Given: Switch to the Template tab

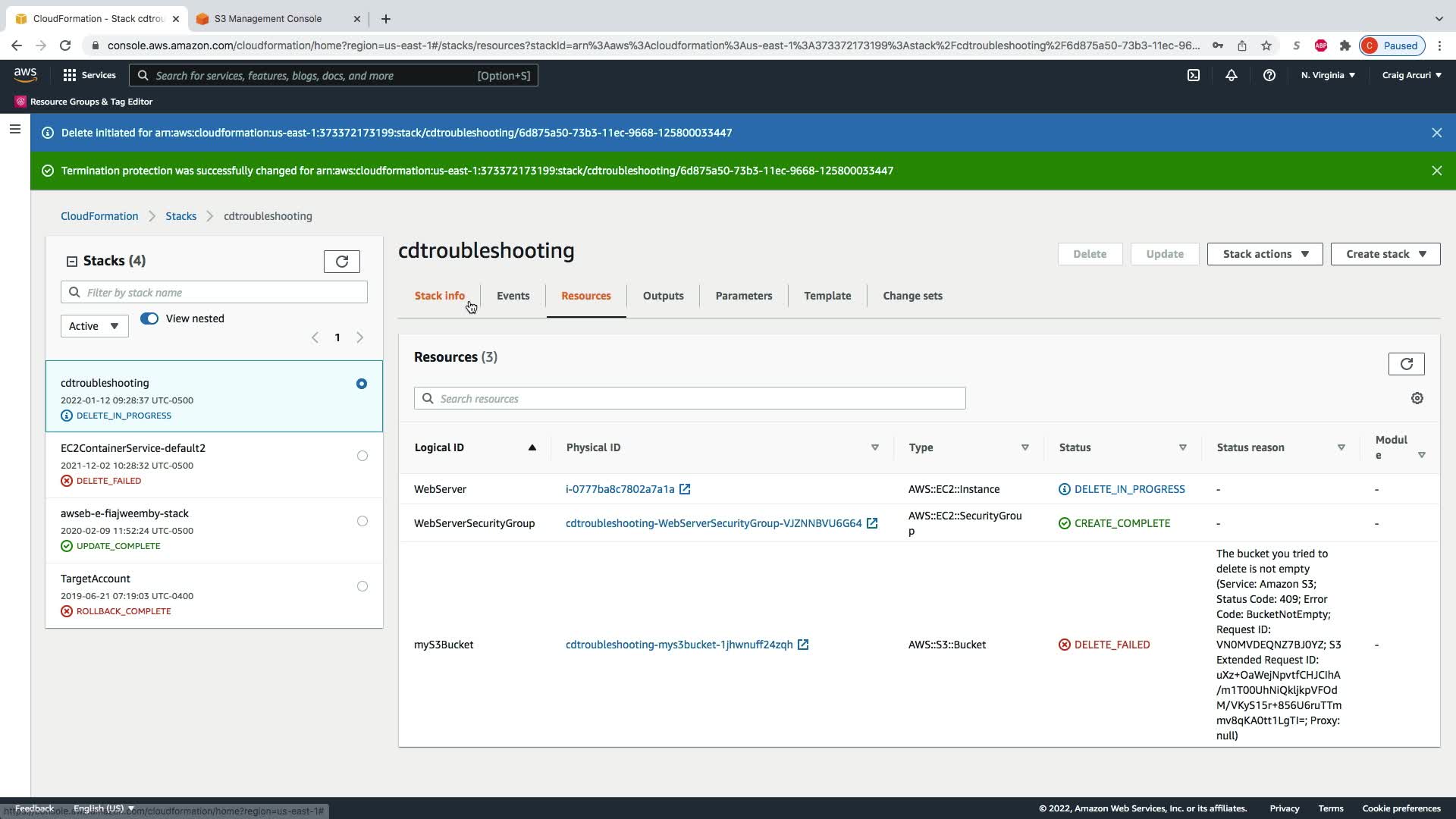Looking at the screenshot, I should pos(827,296).
